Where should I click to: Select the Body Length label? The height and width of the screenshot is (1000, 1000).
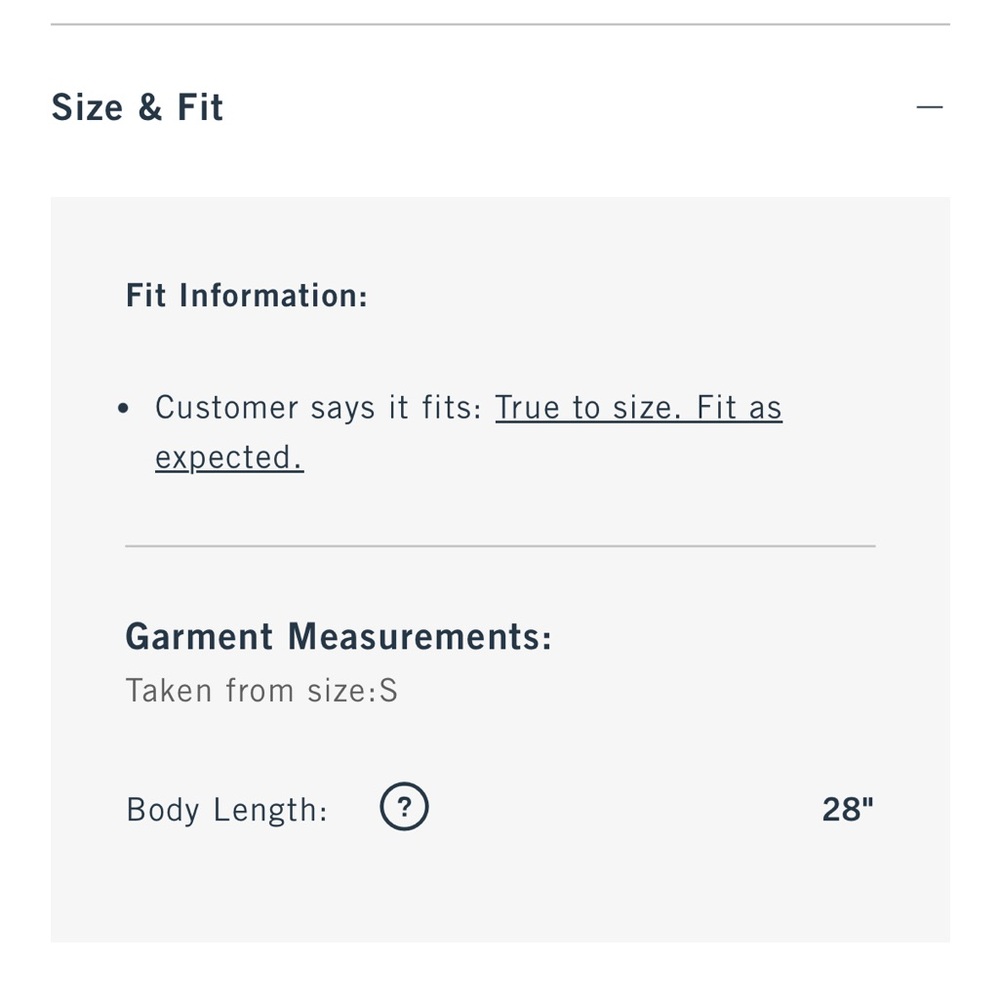click(x=227, y=809)
